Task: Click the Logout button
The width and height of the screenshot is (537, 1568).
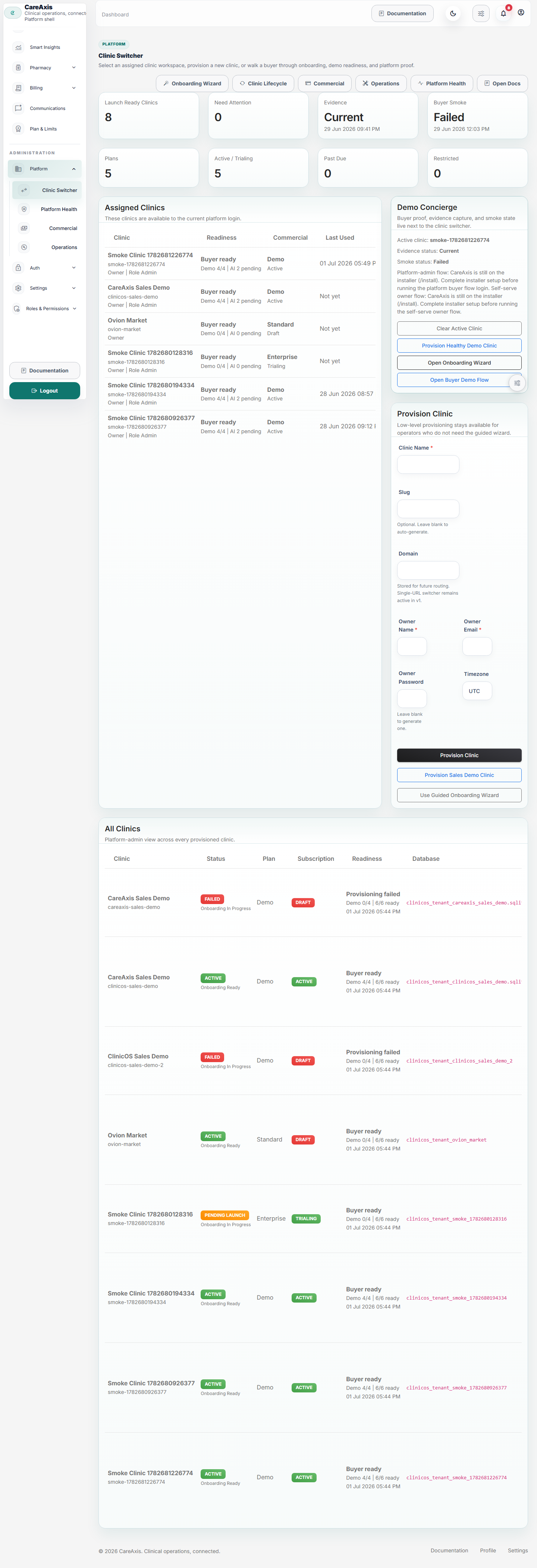Action: click(44, 391)
